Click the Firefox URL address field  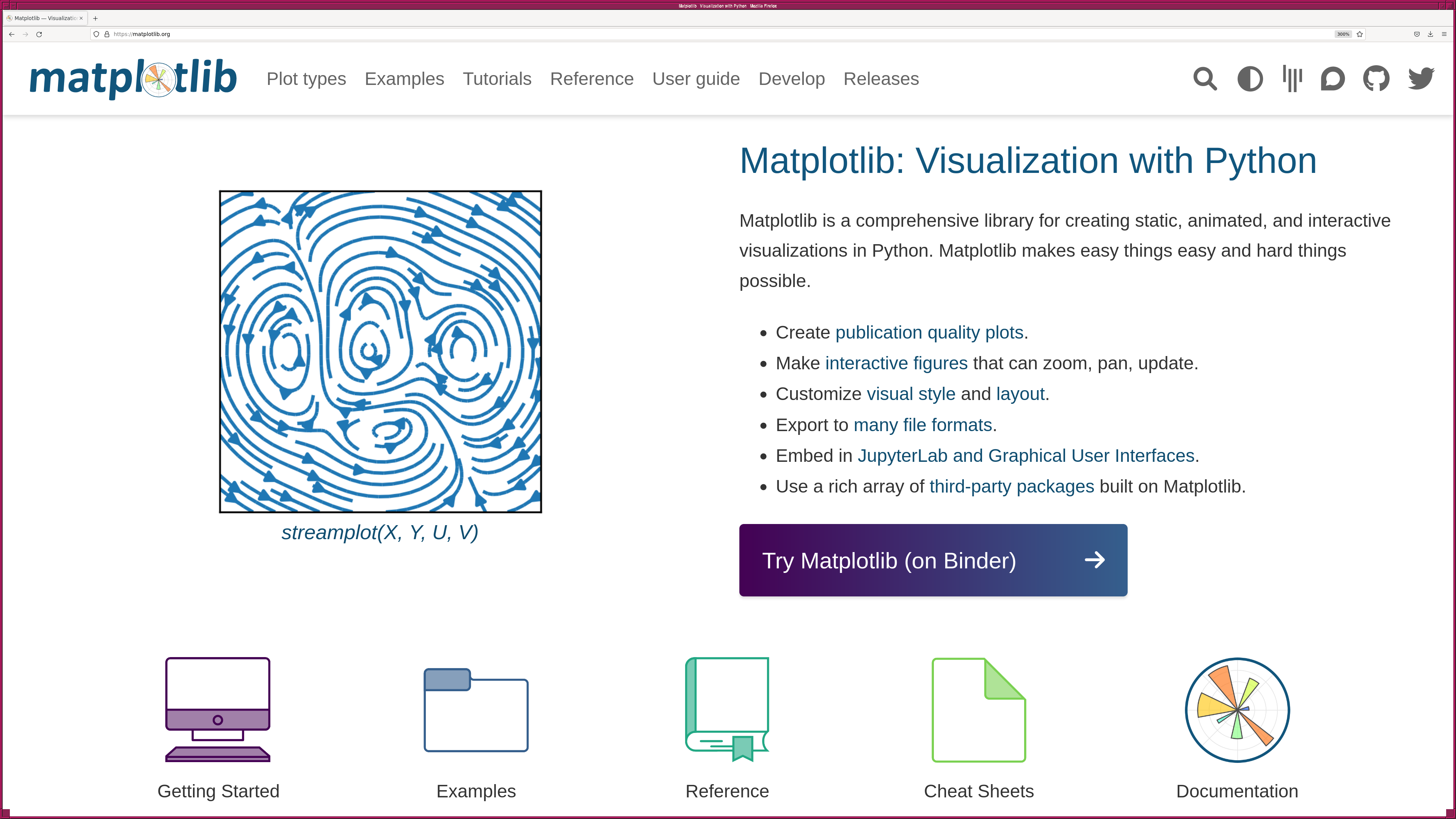678,34
